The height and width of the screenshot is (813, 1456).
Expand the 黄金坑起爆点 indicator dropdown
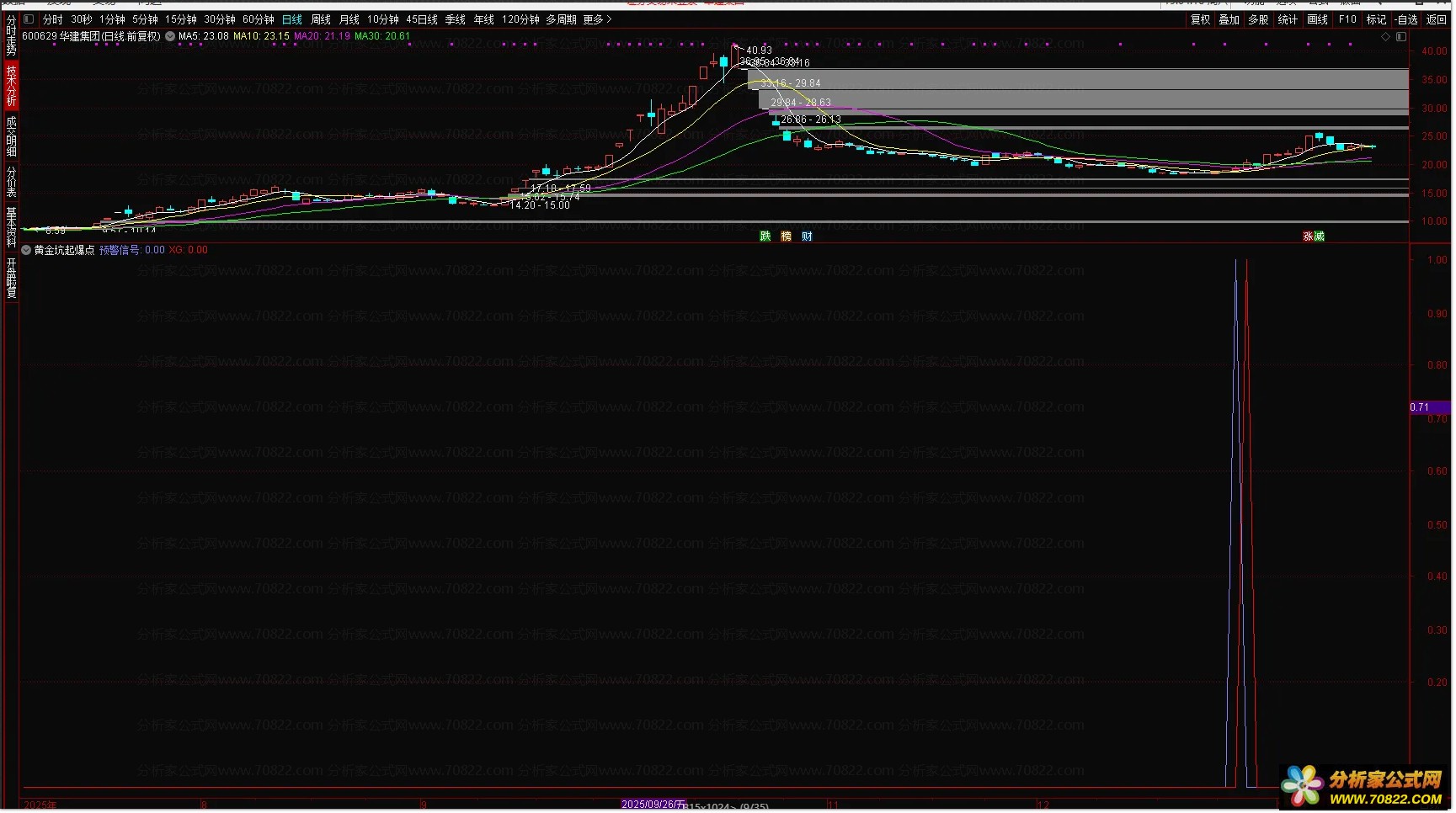(26, 250)
